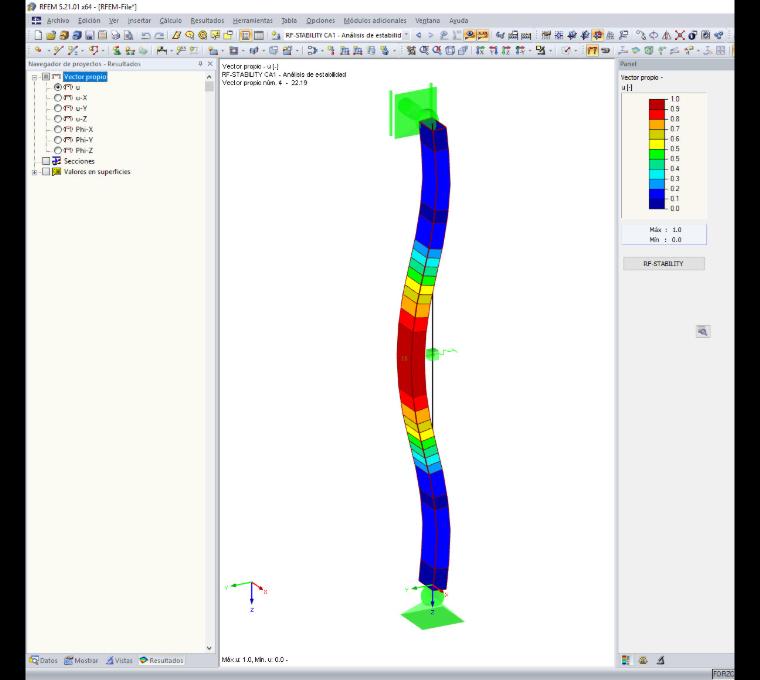Image resolution: width=760 pixels, height=680 pixels.
Task: Toggle the Valores en superficies checkbox
Action: point(46,172)
